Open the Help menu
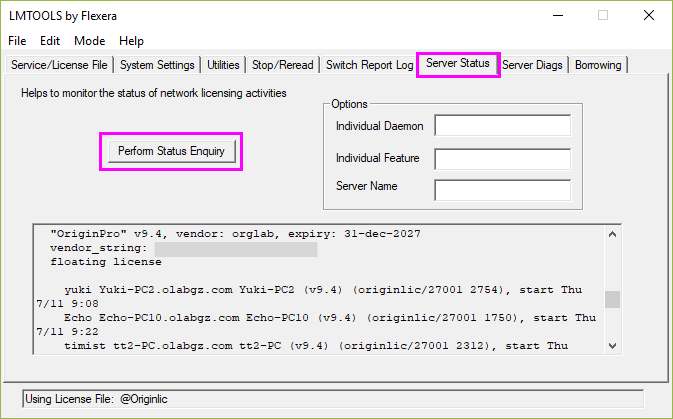Image resolution: width=673 pixels, height=419 pixels. 131,41
